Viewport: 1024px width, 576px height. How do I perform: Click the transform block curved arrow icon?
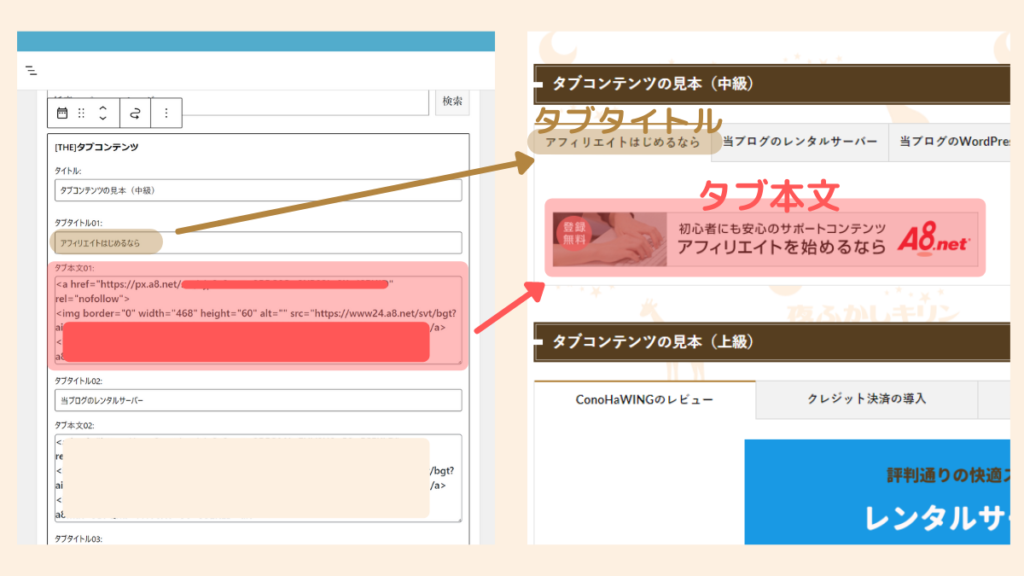(x=135, y=114)
